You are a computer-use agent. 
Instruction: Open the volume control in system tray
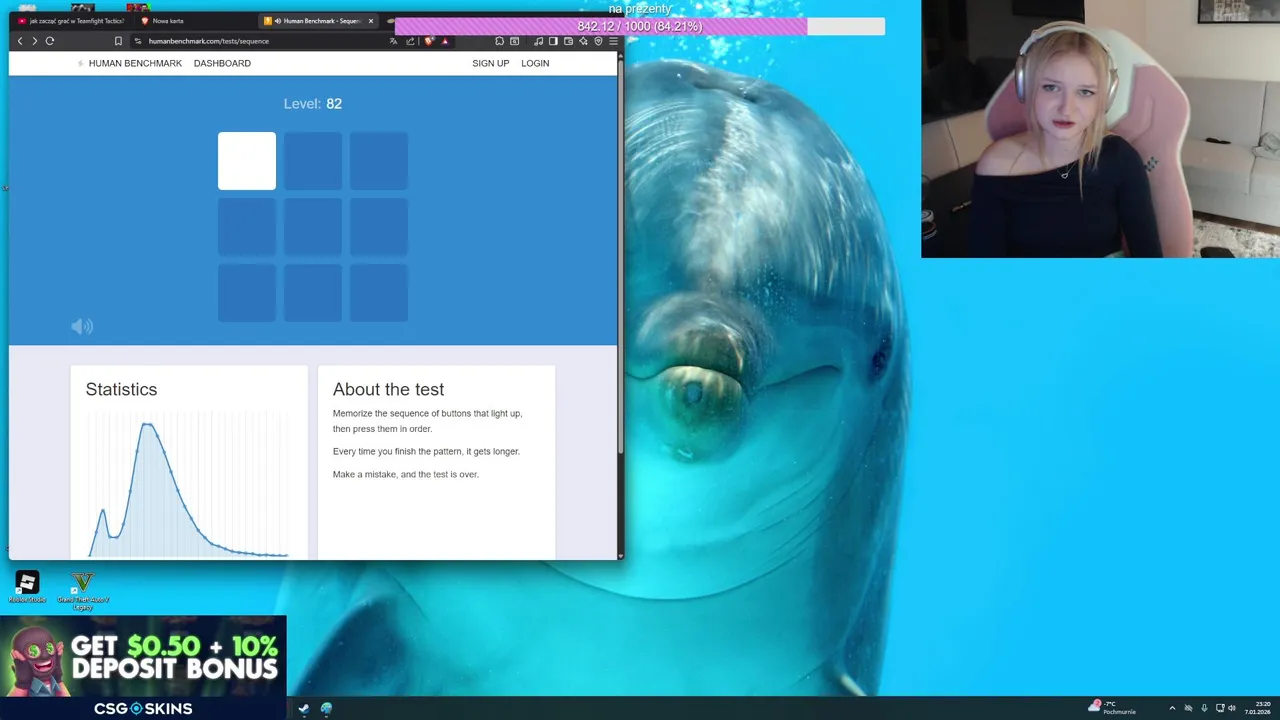tap(1232, 708)
